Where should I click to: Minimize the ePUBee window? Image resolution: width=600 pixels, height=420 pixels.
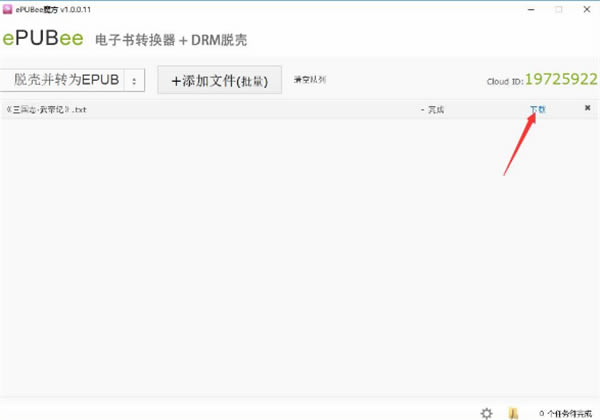click(531, 10)
